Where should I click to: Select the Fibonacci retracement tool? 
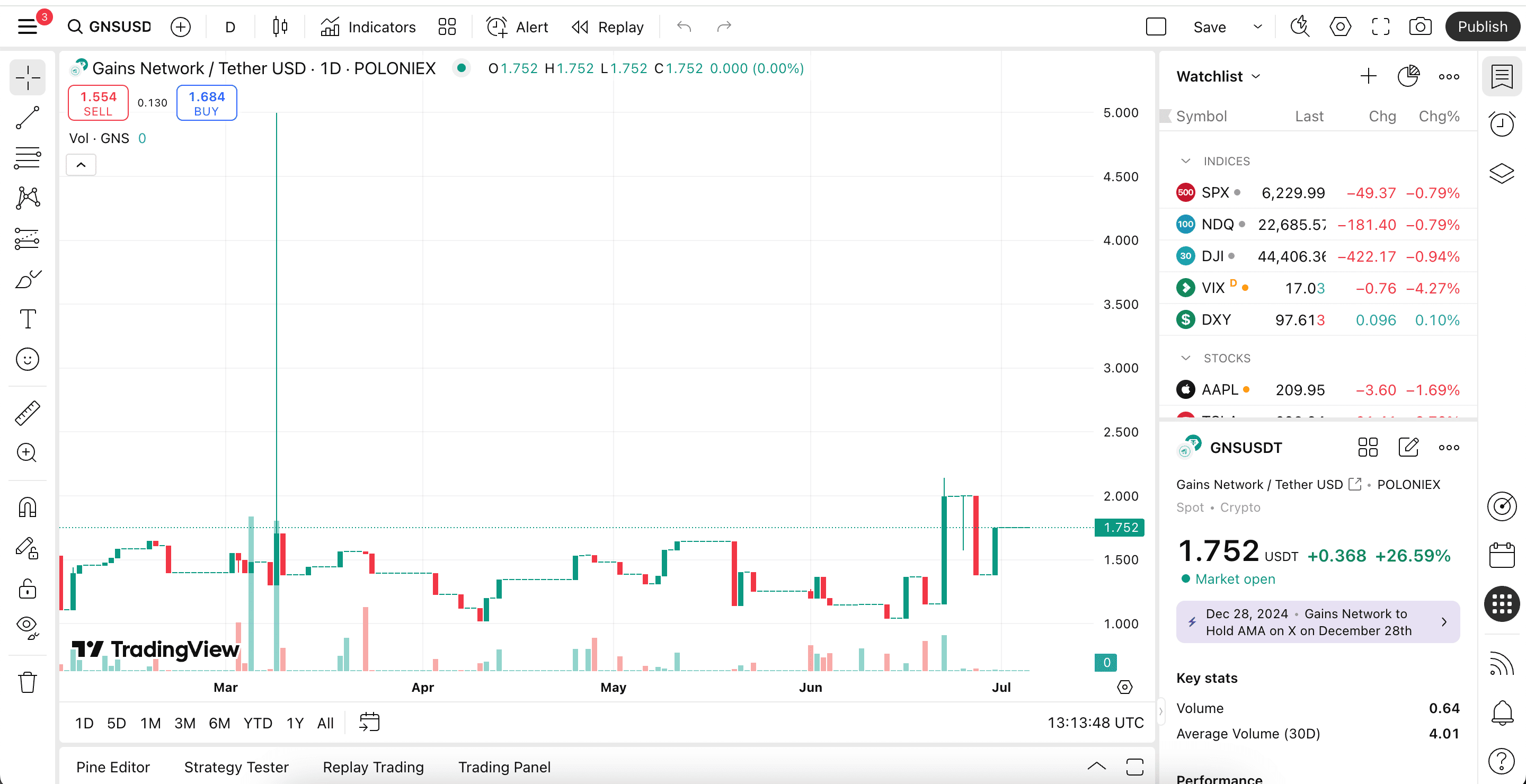click(27, 158)
